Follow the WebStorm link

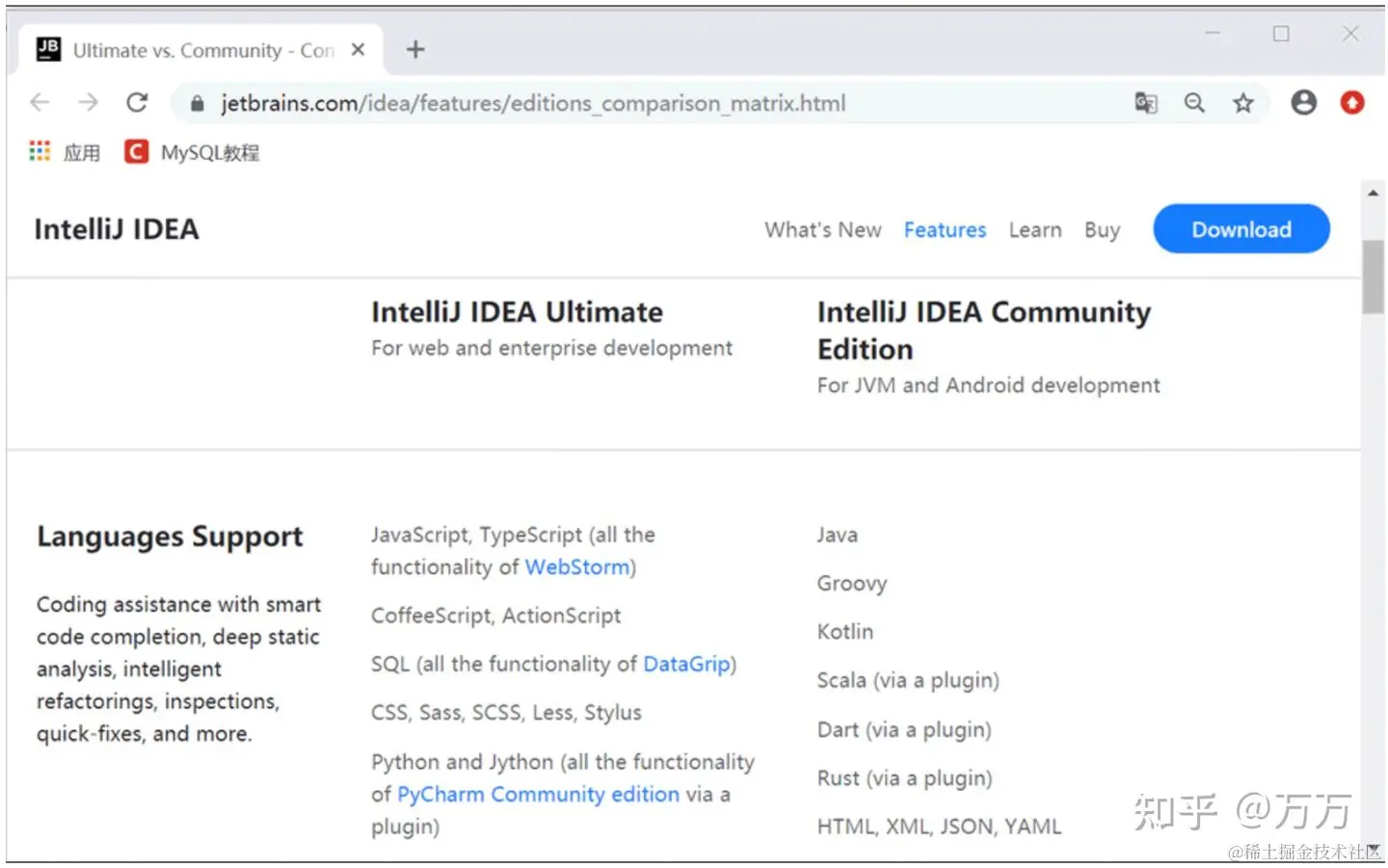pos(577,567)
